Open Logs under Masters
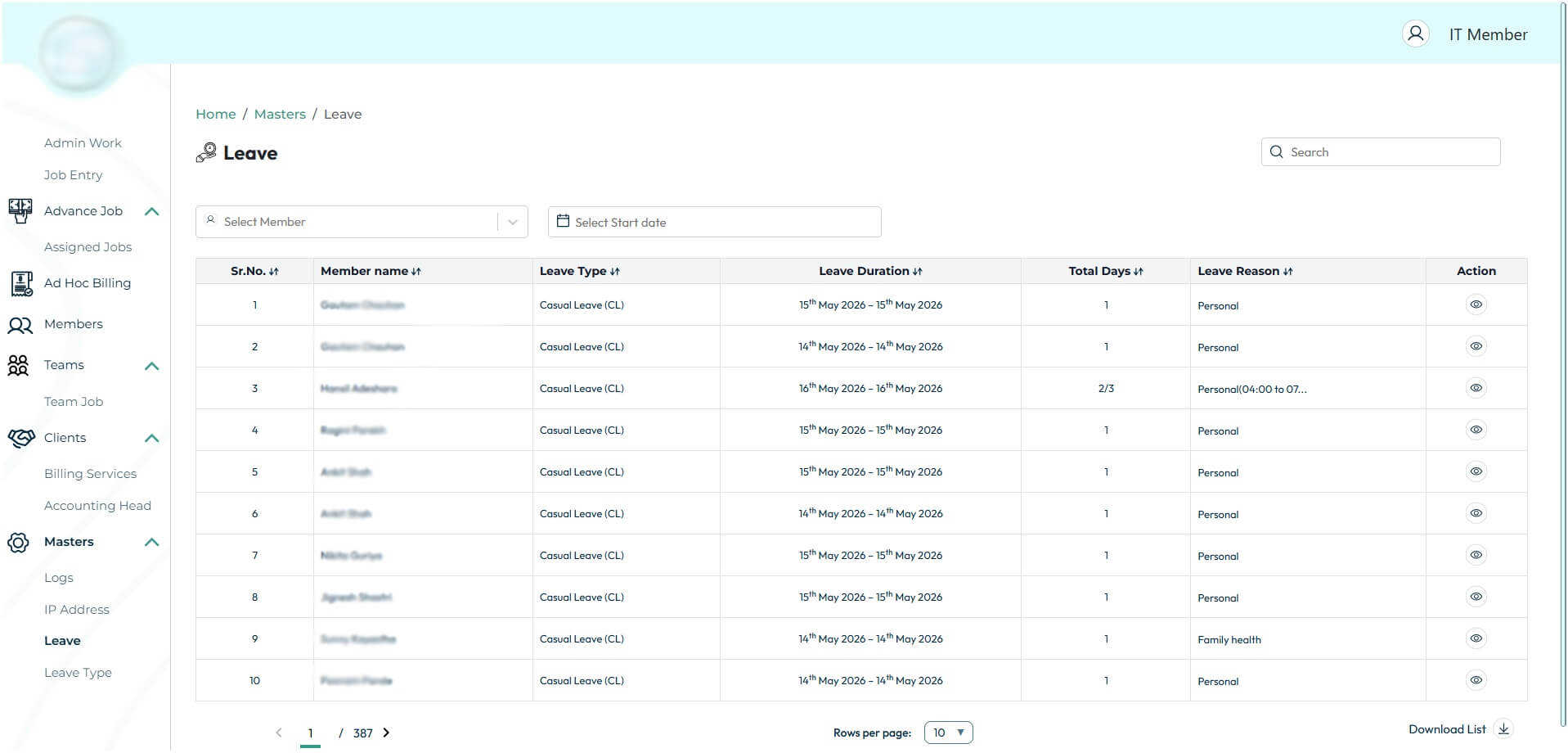This screenshot has height=753, width=1568. [59, 578]
